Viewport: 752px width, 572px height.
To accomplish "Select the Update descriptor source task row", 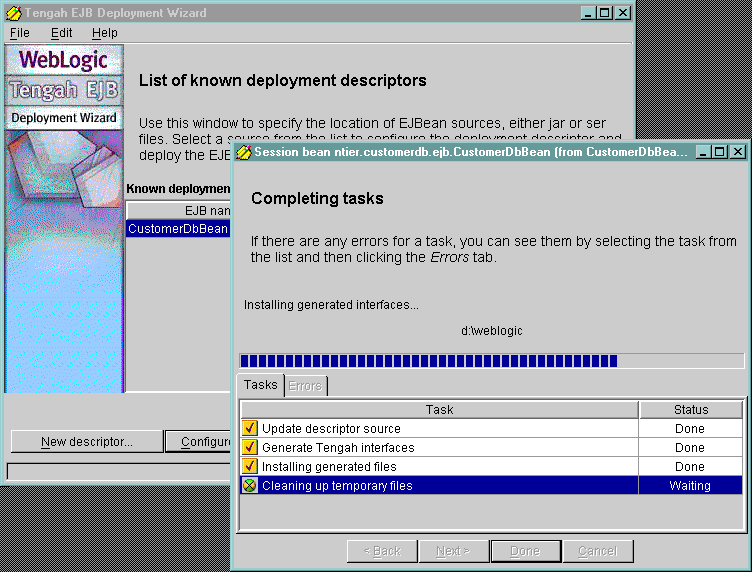I will [491, 428].
